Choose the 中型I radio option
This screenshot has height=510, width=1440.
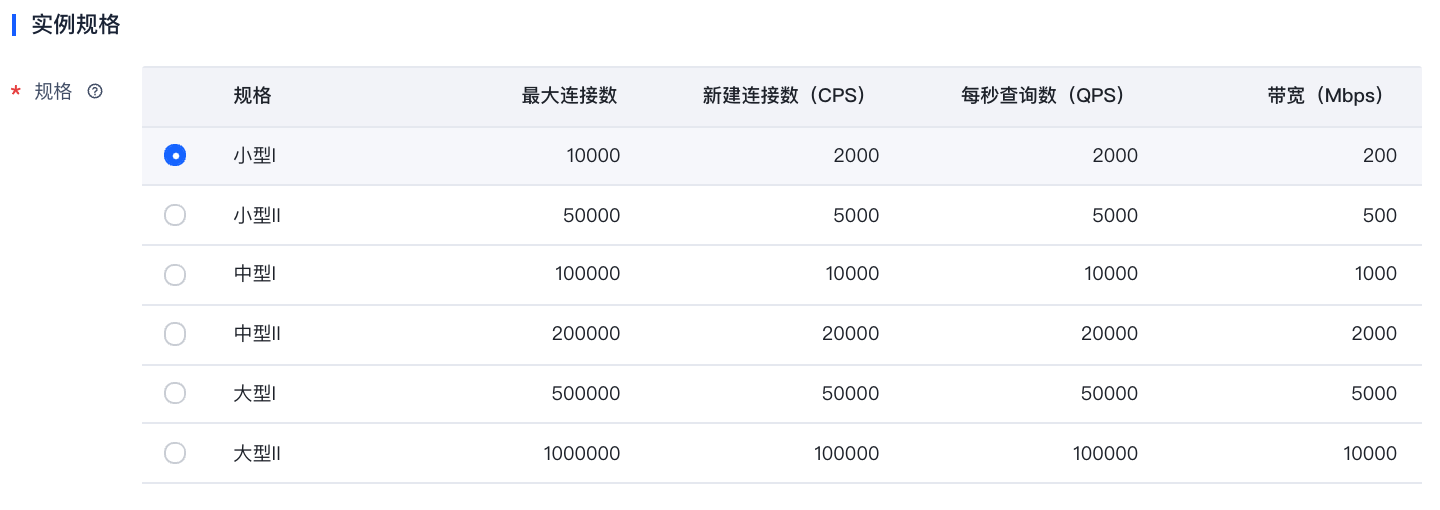pos(175,274)
